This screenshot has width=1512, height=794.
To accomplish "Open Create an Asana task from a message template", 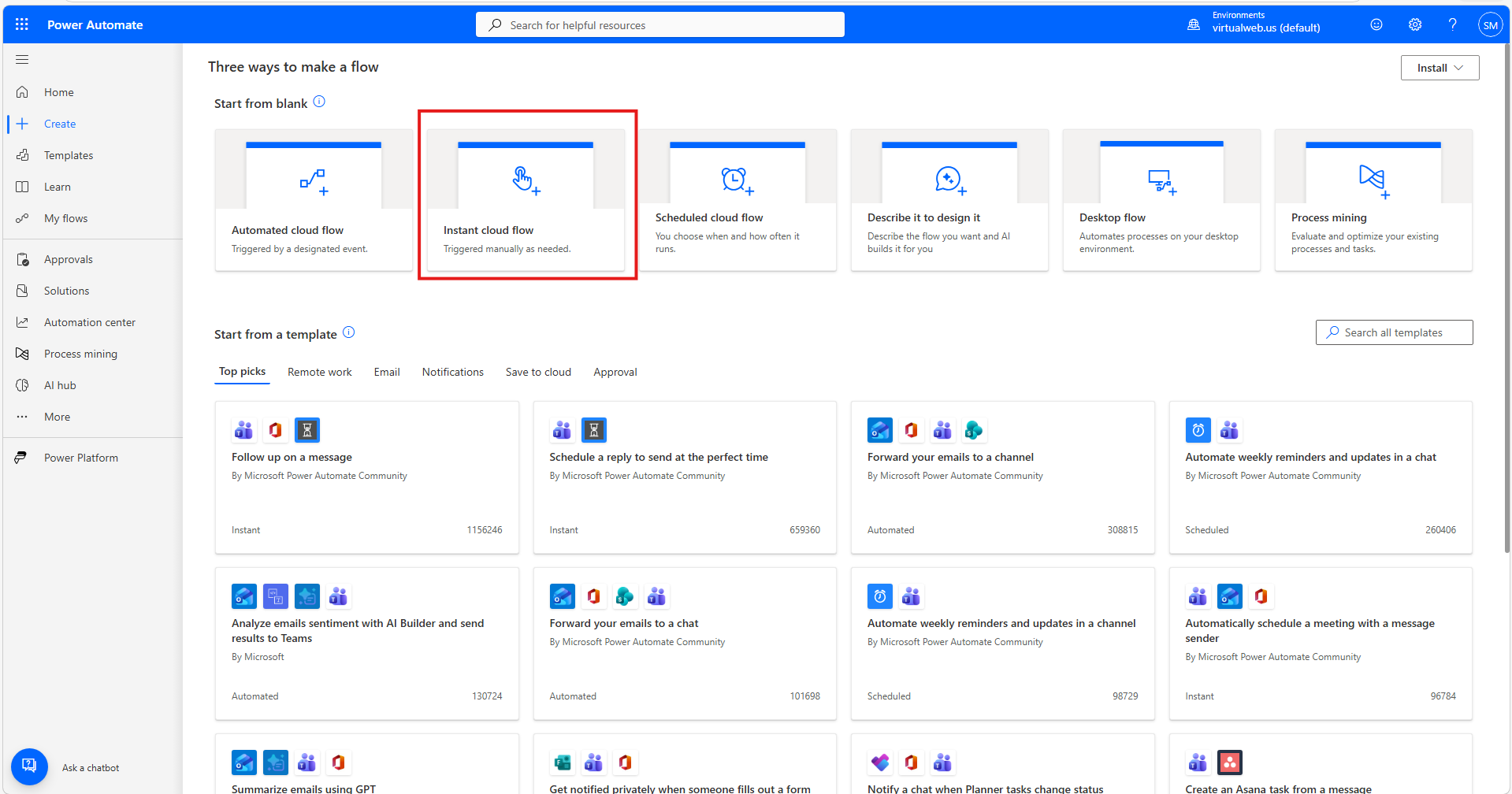I will (x=1321, y=764).
